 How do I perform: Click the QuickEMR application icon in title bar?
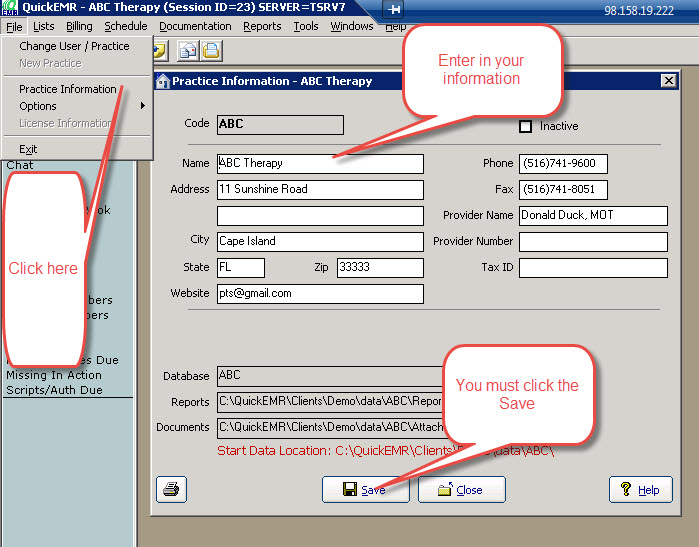point(10,8)
